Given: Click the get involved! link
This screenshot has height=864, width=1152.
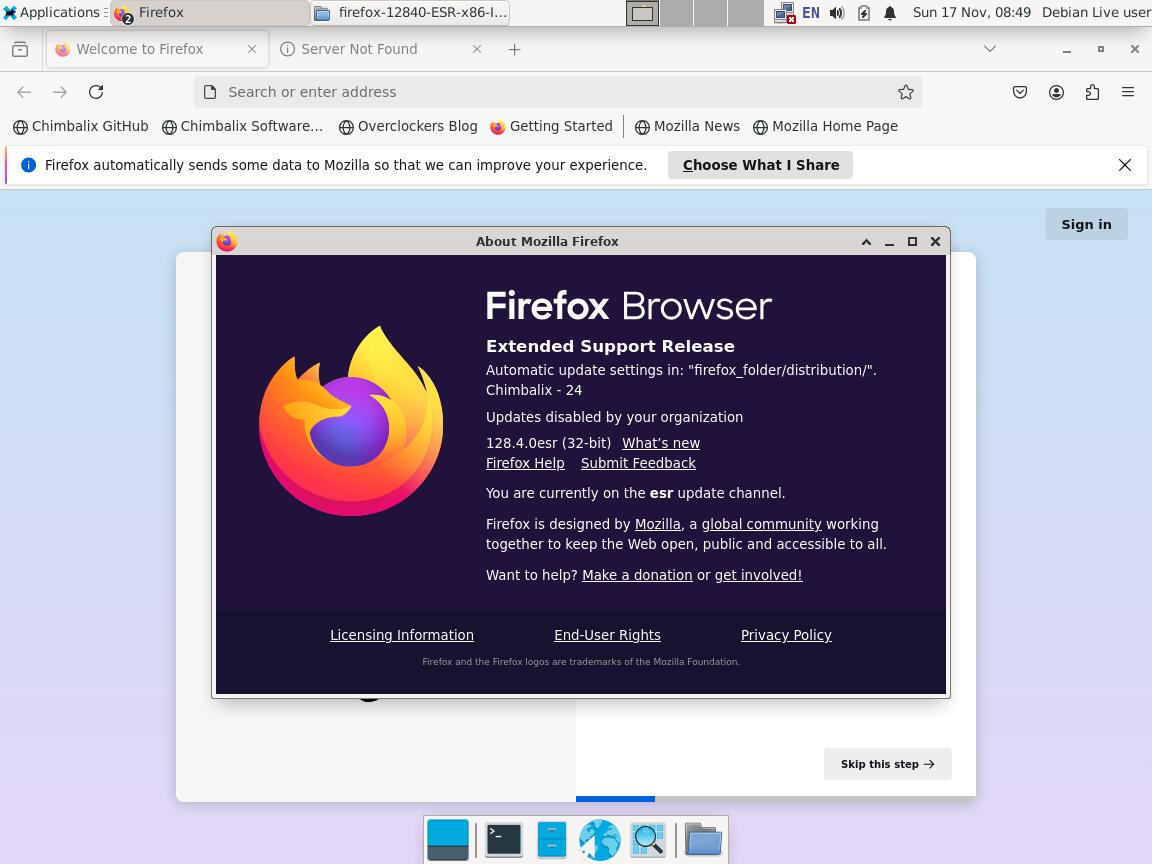Looking at the screenshot, I should point(758,575).
